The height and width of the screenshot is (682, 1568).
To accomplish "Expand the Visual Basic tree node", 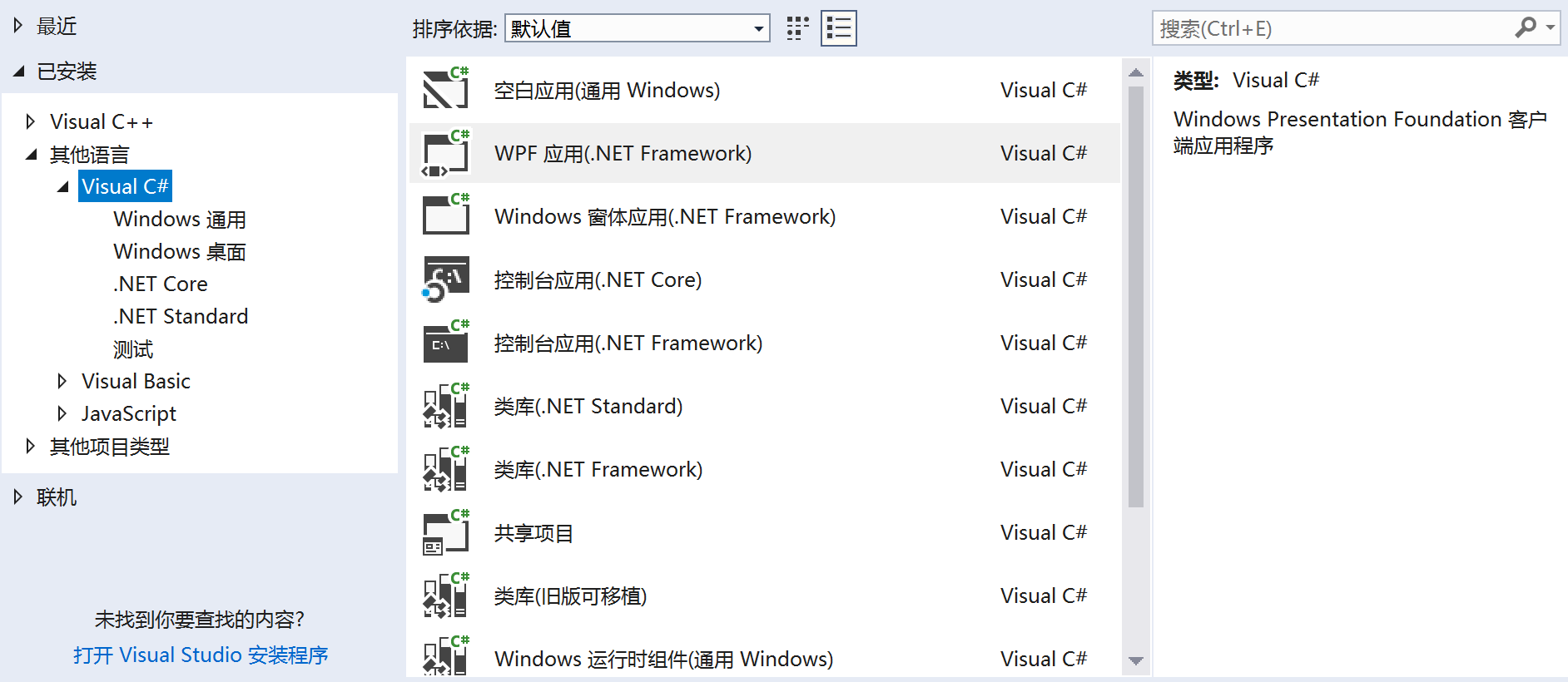I will pyautogui.click(x=62, y=381).
